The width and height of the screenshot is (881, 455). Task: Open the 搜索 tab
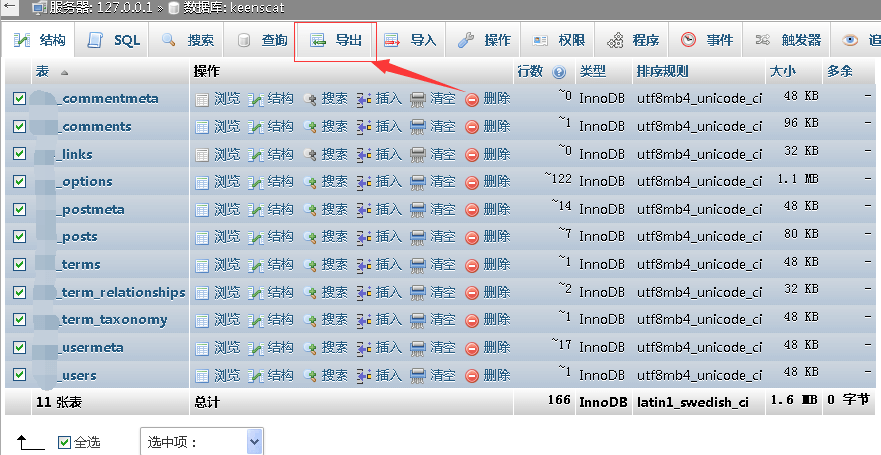tap(187, 40)
